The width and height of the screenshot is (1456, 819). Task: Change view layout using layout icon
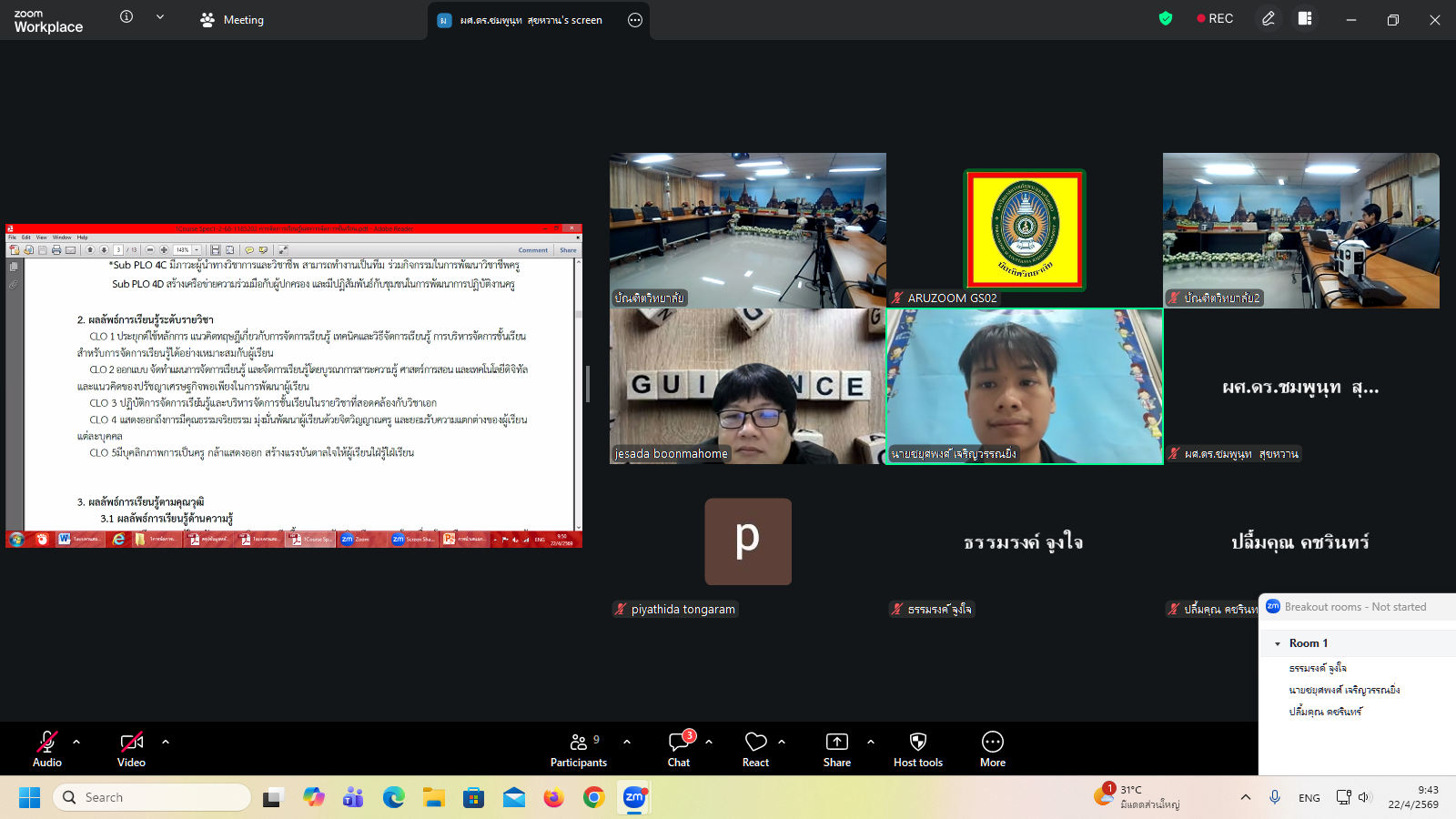[1304, 19]
